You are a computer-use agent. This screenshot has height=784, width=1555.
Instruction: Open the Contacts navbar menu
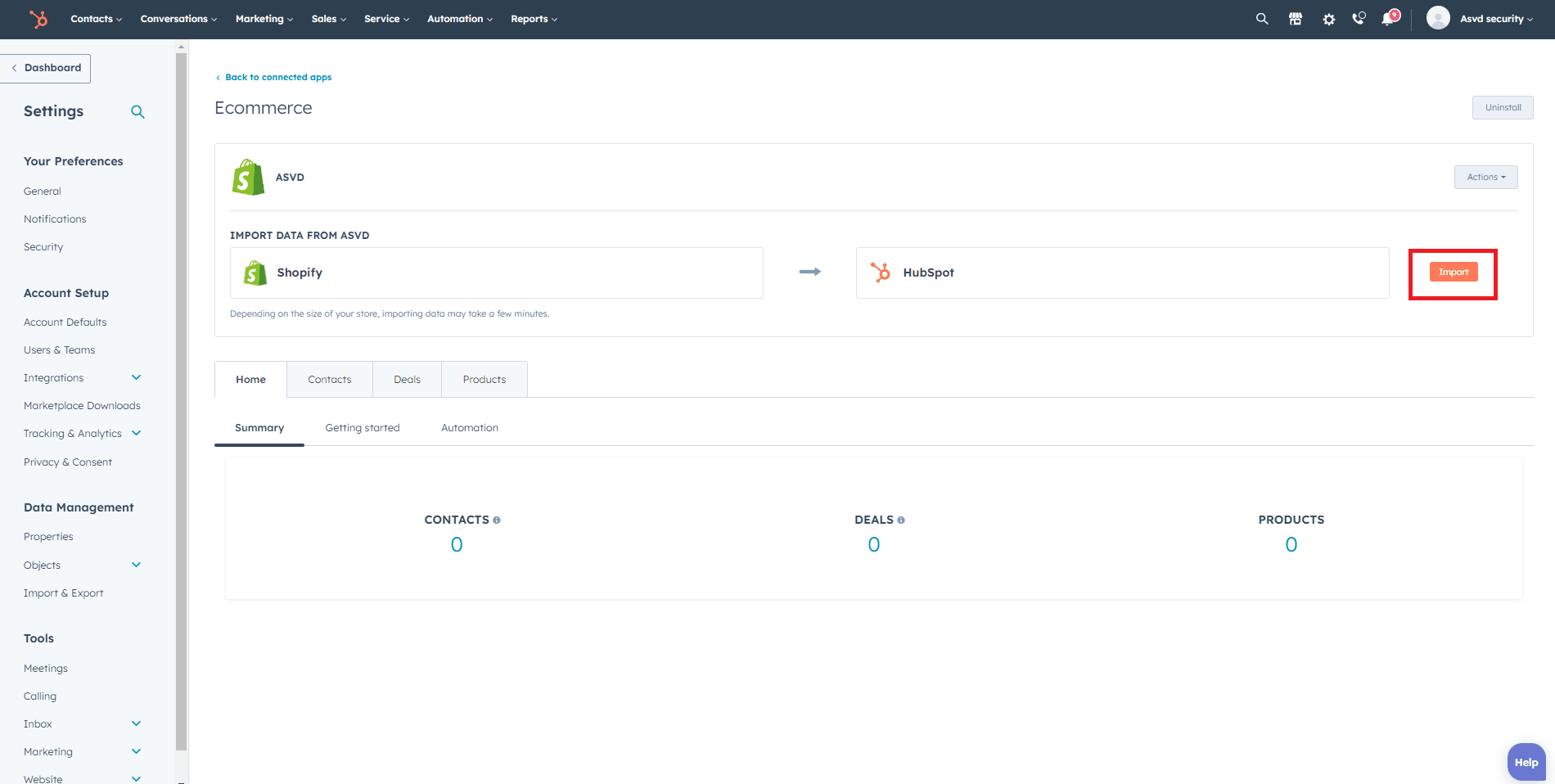[x=96, y=19]
